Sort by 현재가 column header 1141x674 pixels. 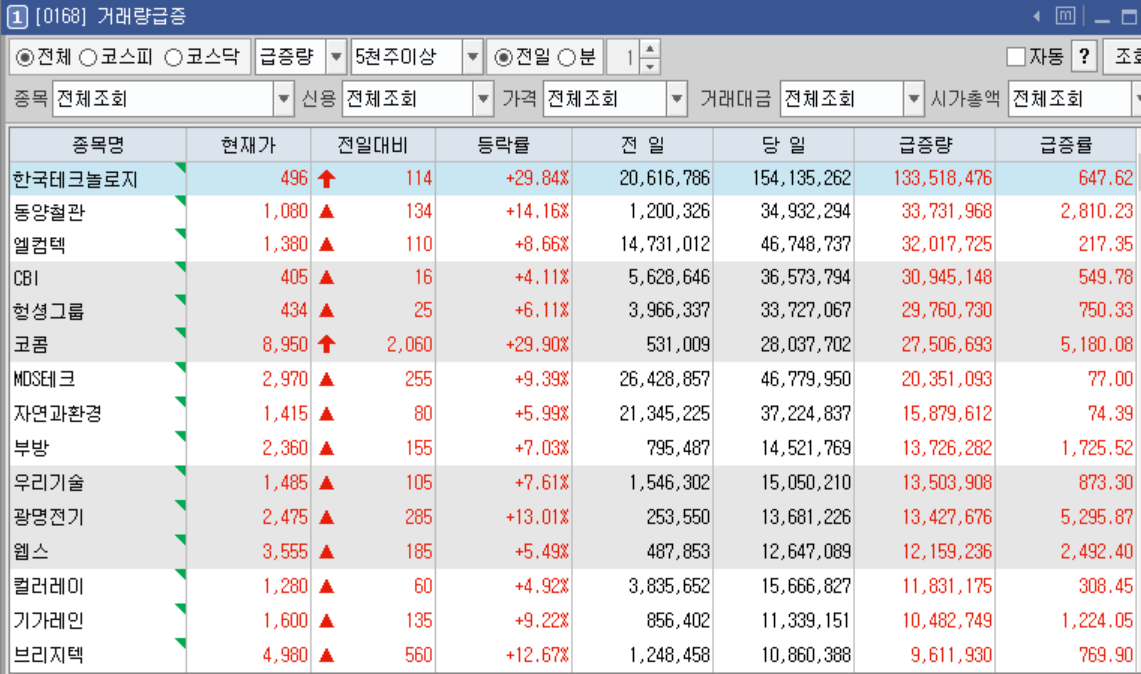(249, 145)
